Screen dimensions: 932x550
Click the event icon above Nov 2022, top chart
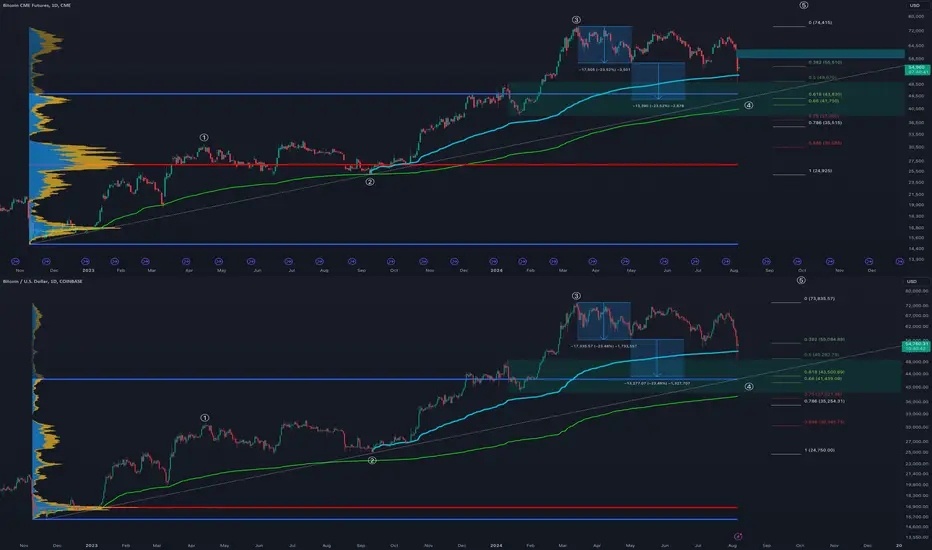point(16,261)
